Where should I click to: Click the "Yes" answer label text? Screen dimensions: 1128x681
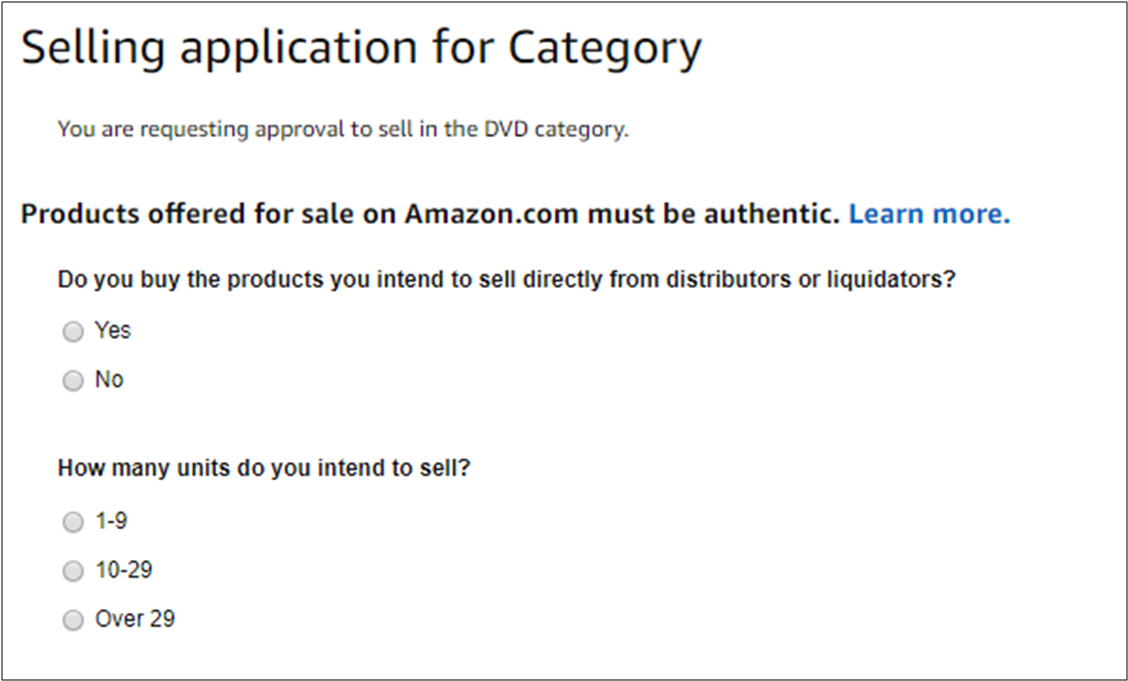(x=112, y=330)
